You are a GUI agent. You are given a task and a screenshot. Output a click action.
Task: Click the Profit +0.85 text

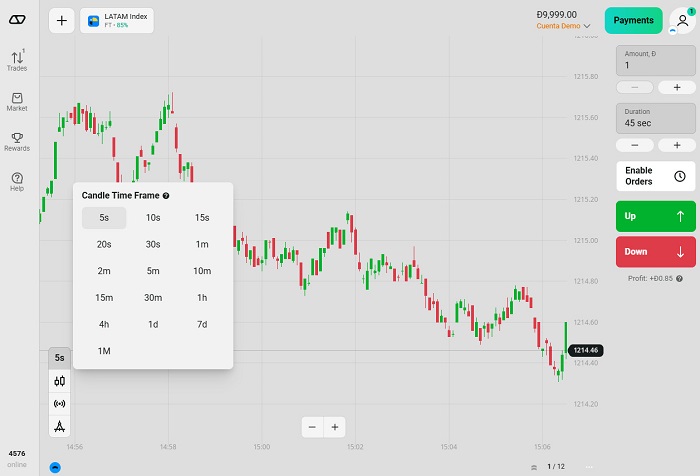650,279
